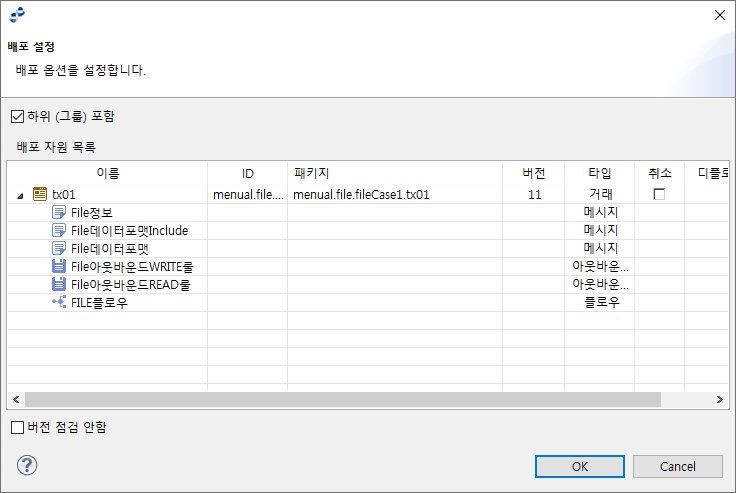Viewport: 736px width, 493px height.
Task: Select the tx01 row name
Action: click(64, 194)
